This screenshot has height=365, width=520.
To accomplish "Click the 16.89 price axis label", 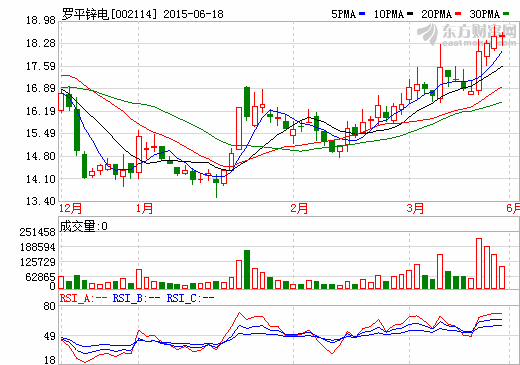I will [x=41, y=88].
